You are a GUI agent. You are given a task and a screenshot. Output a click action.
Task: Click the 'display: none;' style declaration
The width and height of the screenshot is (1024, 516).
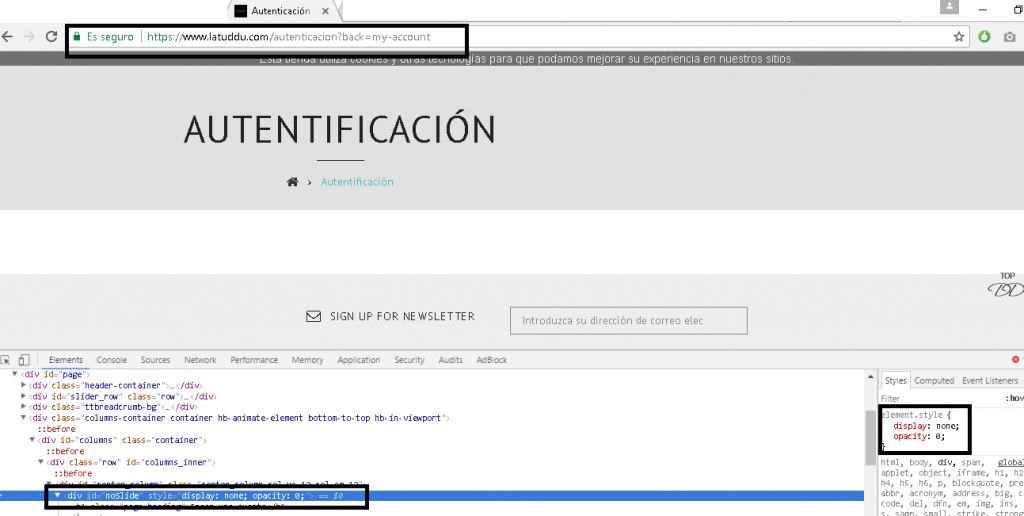926,426
